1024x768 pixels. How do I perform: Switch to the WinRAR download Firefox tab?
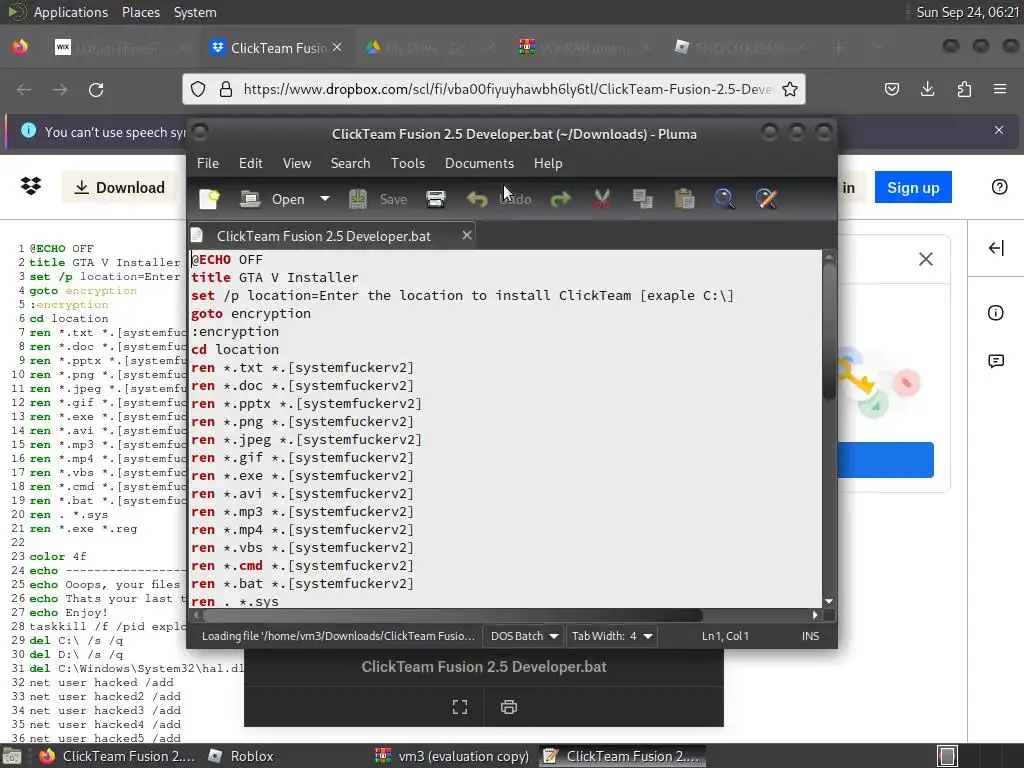[x=580, y=48]
